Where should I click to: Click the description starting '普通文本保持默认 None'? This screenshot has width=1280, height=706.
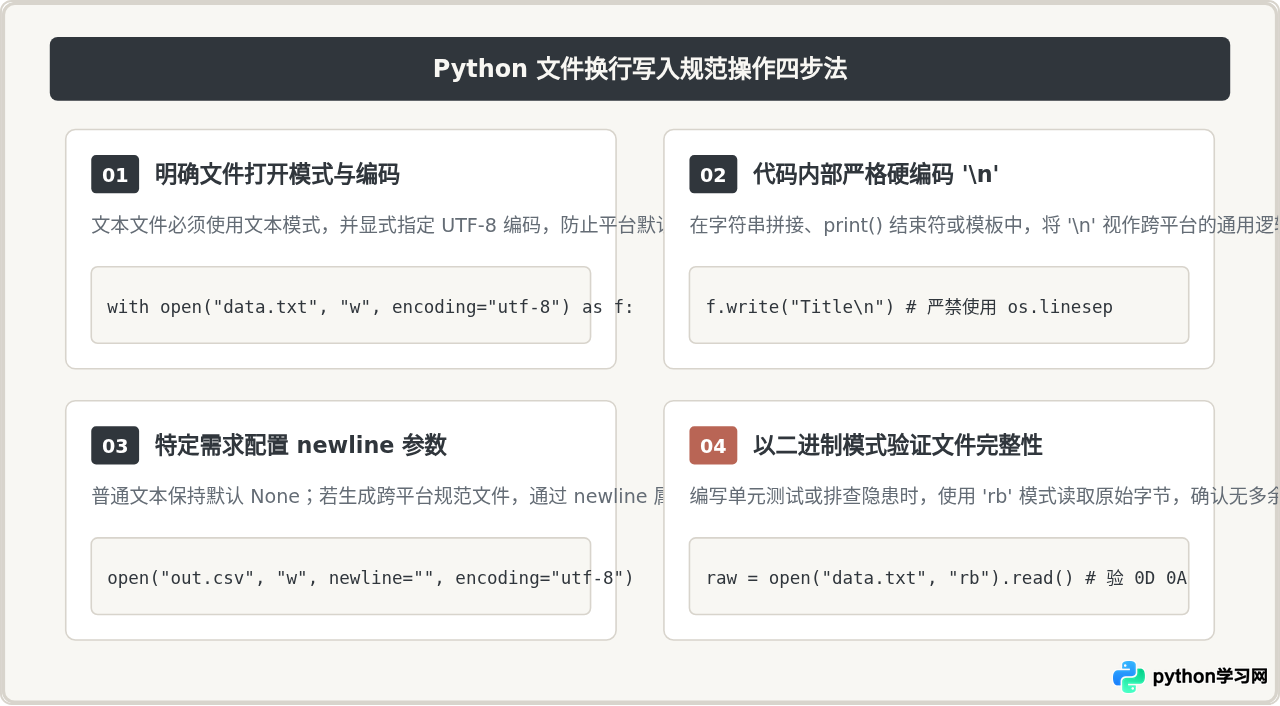pos(378,496)
